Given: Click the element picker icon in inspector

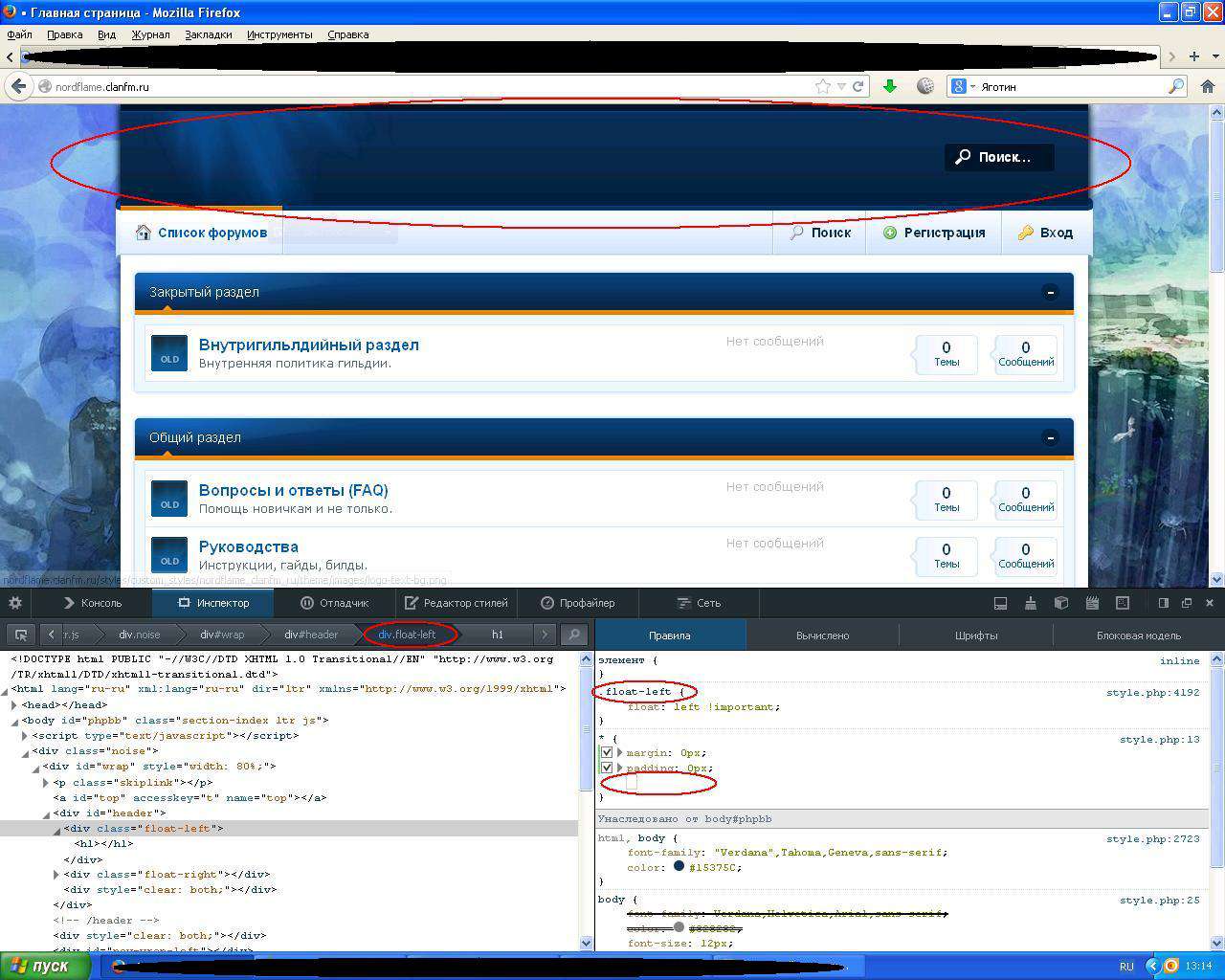Looking at the screenshot, I should [x=21, y=635].
